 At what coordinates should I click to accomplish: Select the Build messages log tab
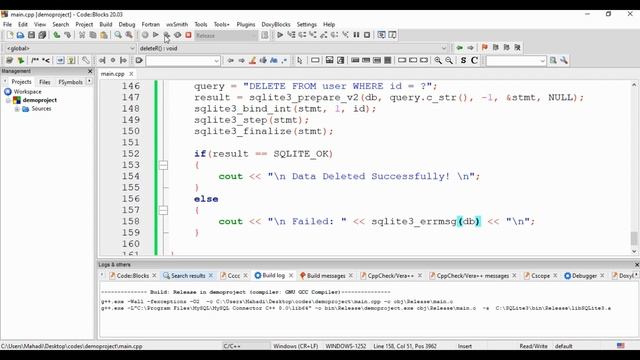(x=326, y=276)
